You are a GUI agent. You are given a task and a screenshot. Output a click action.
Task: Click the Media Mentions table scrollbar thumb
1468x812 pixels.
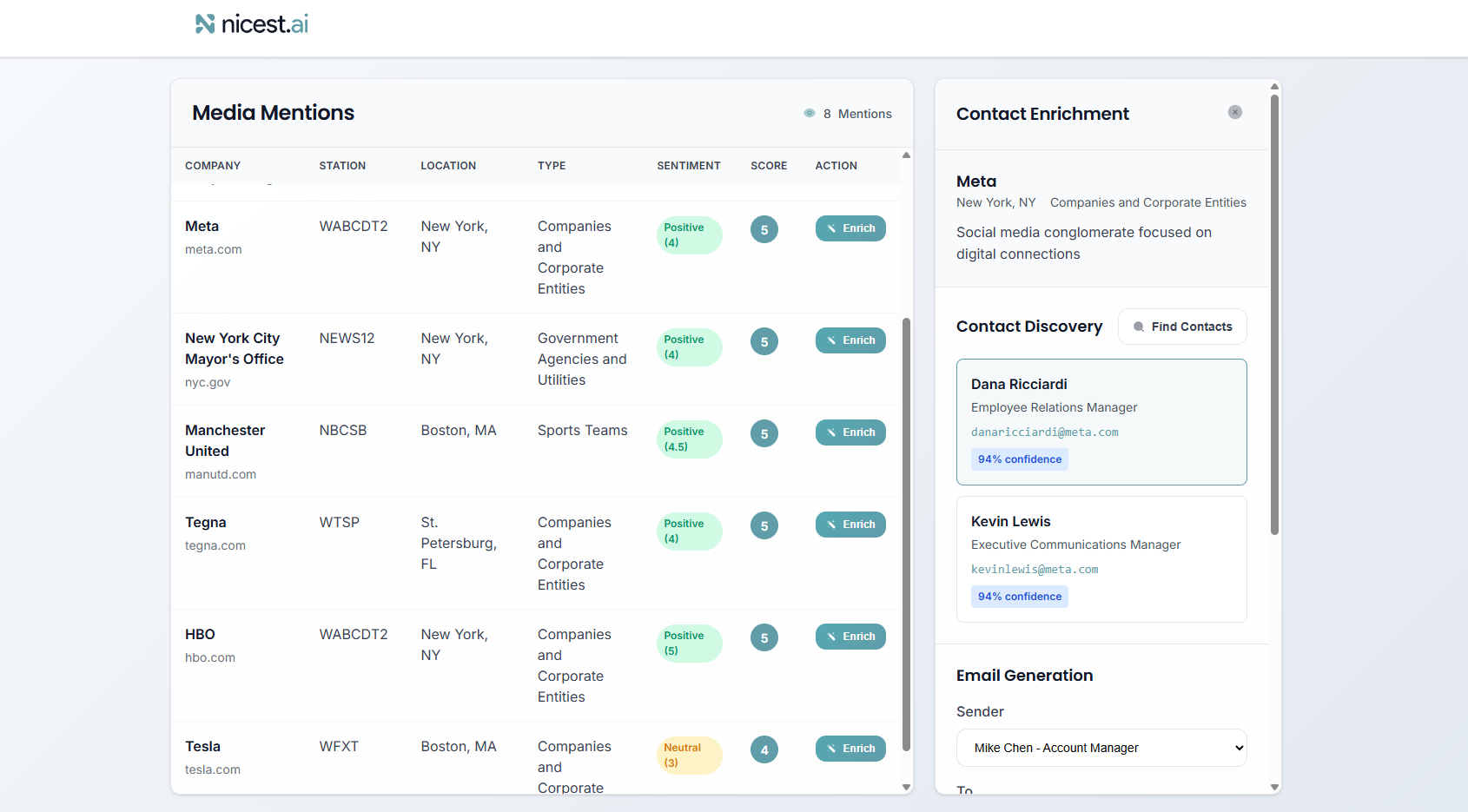click(x=906, y=534)
